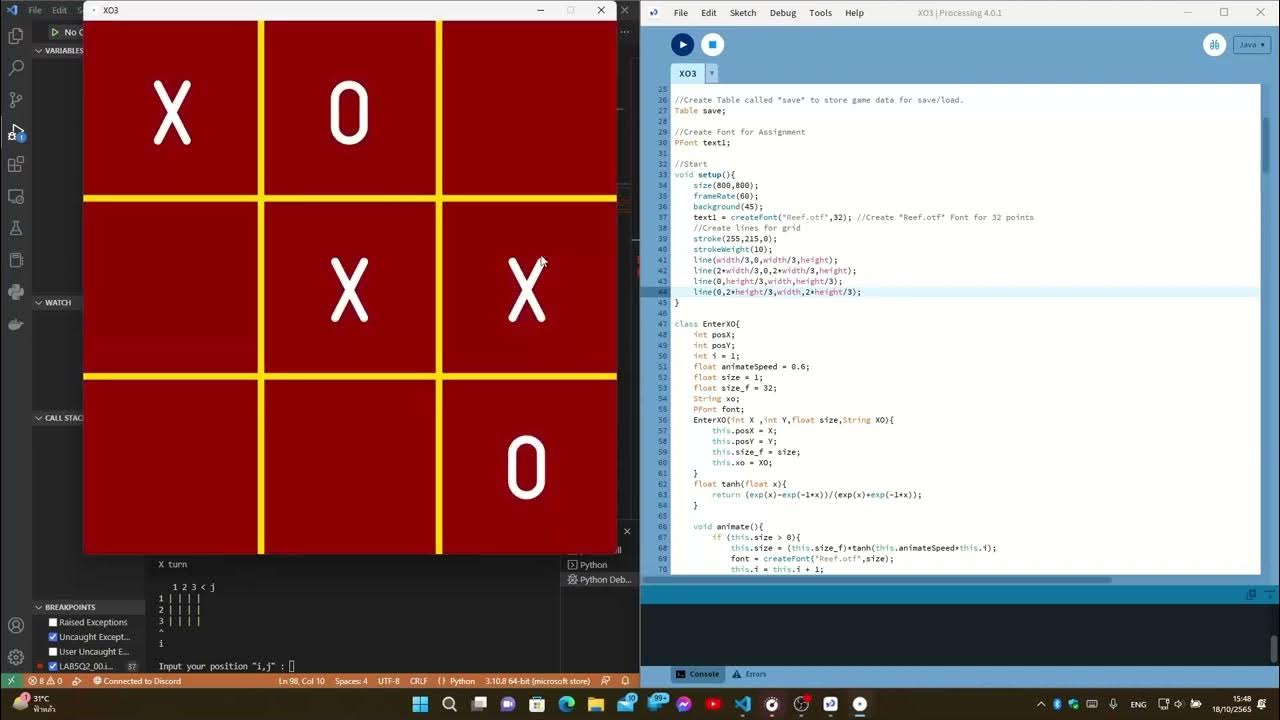Open Windows Start menu
The image size is (1280, 720).
click(x=420, y=704)
